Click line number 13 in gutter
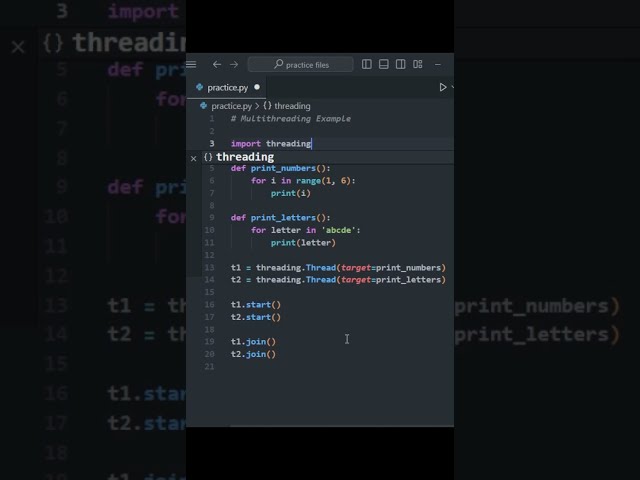The height and width of the screenshot is (480, 640). pos(209,268)
